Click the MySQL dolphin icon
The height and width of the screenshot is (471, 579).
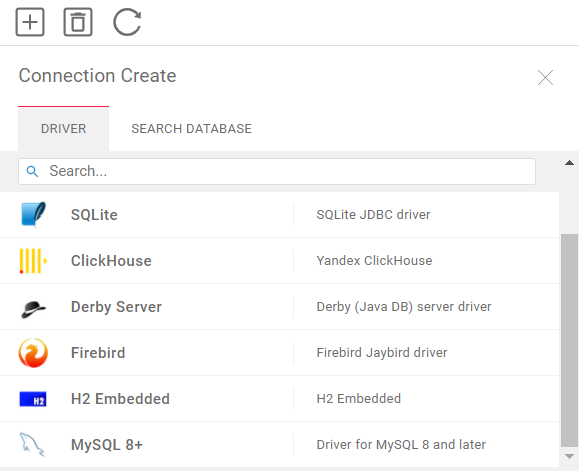click(32, 445)
